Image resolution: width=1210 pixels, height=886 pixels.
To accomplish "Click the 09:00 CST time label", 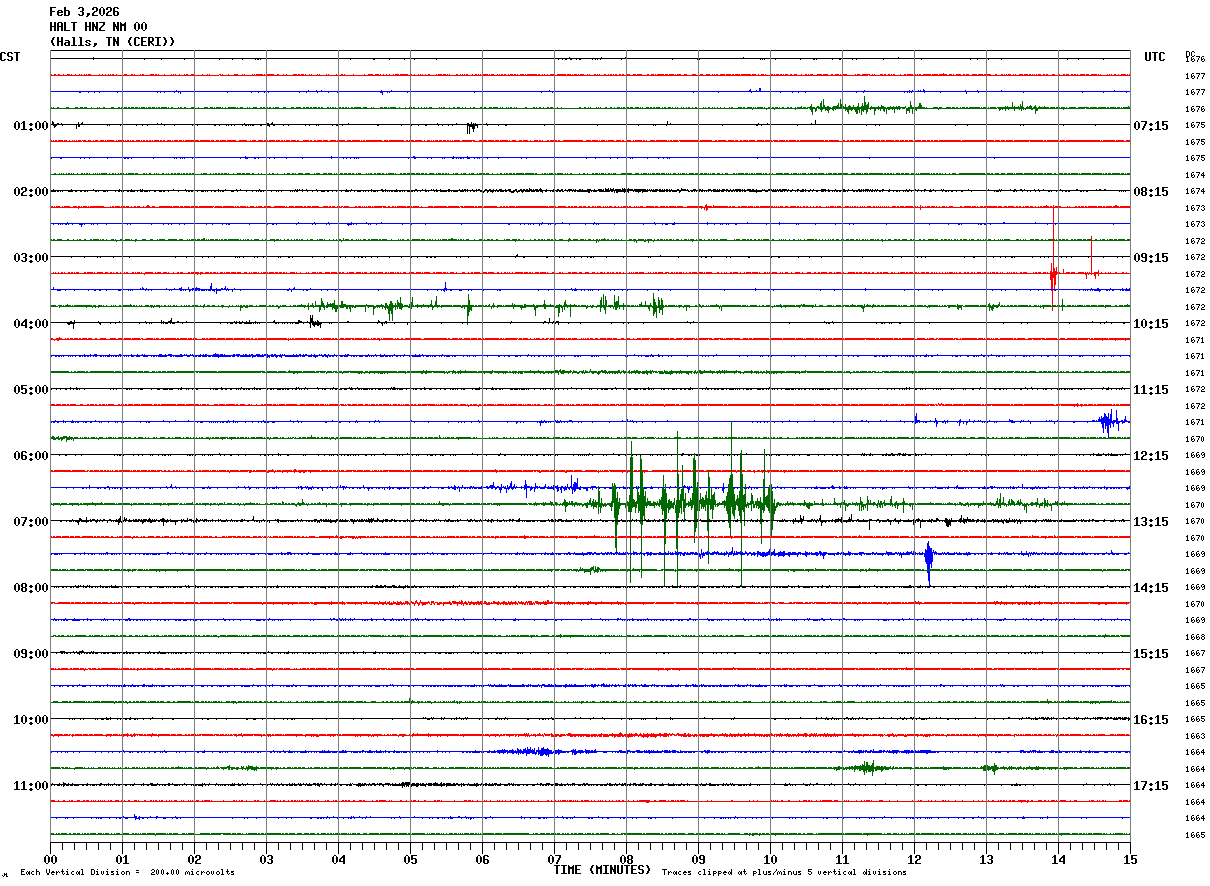I will pos(31,654).
